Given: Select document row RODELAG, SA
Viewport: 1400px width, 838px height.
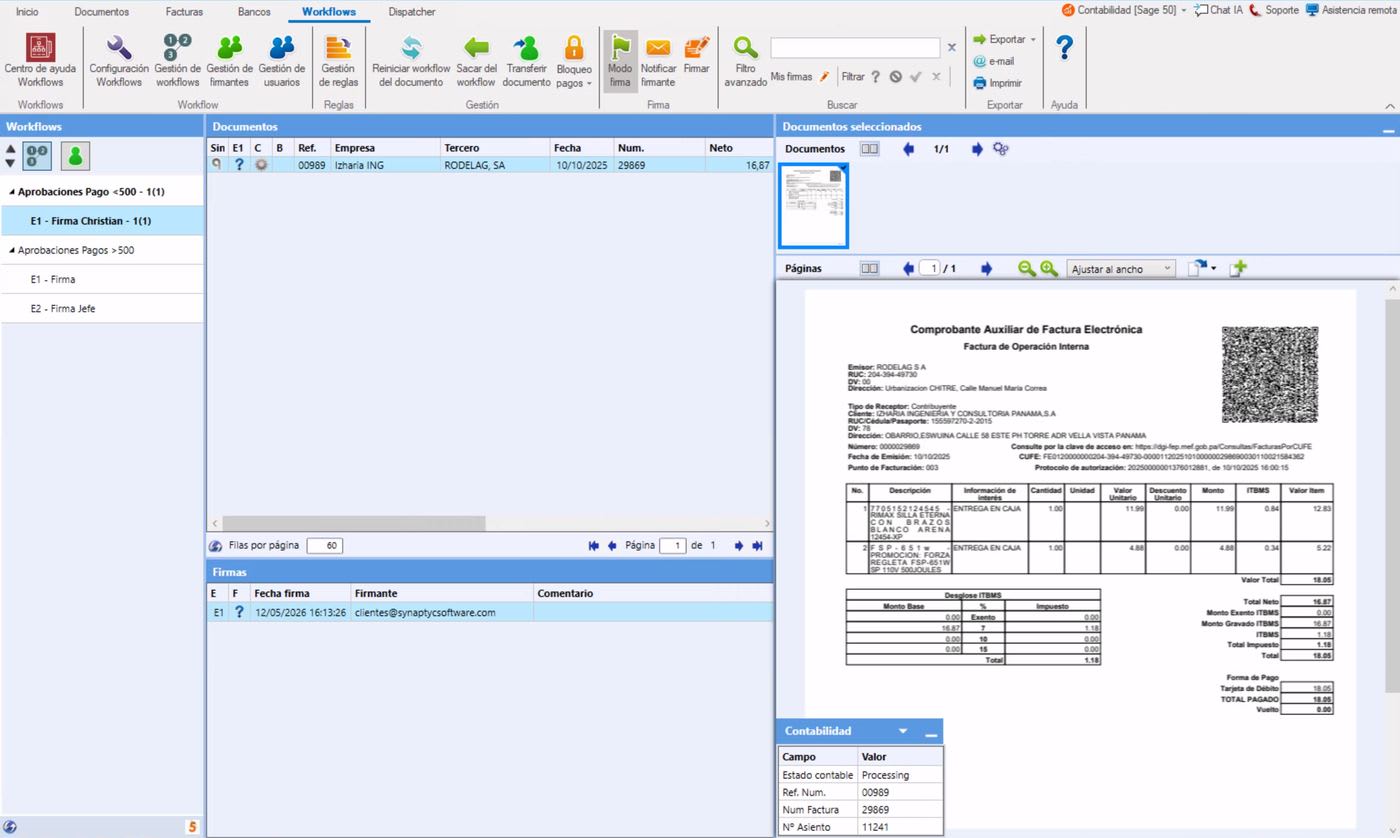Looking at the screenshot, I should click(x=490, y=165).
